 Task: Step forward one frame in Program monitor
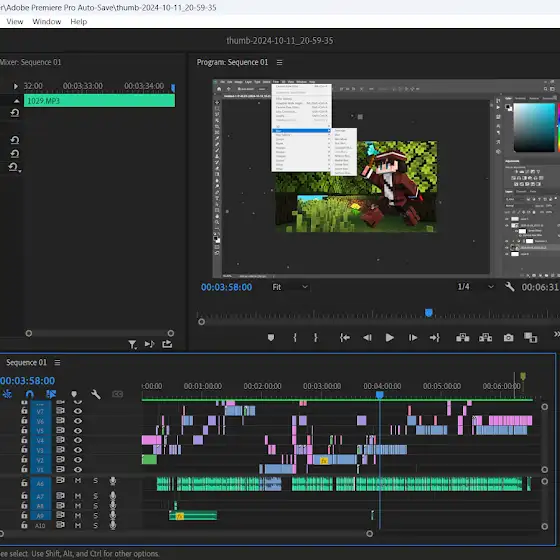(x=413, y=338)
